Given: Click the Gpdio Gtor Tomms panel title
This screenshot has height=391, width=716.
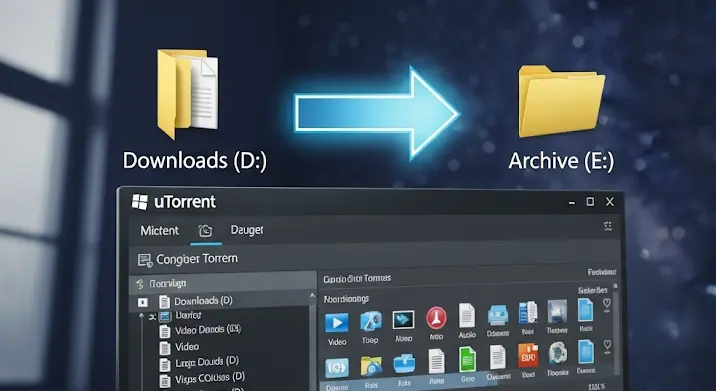Looking at the screenshot, I should (x=357, y=278).
